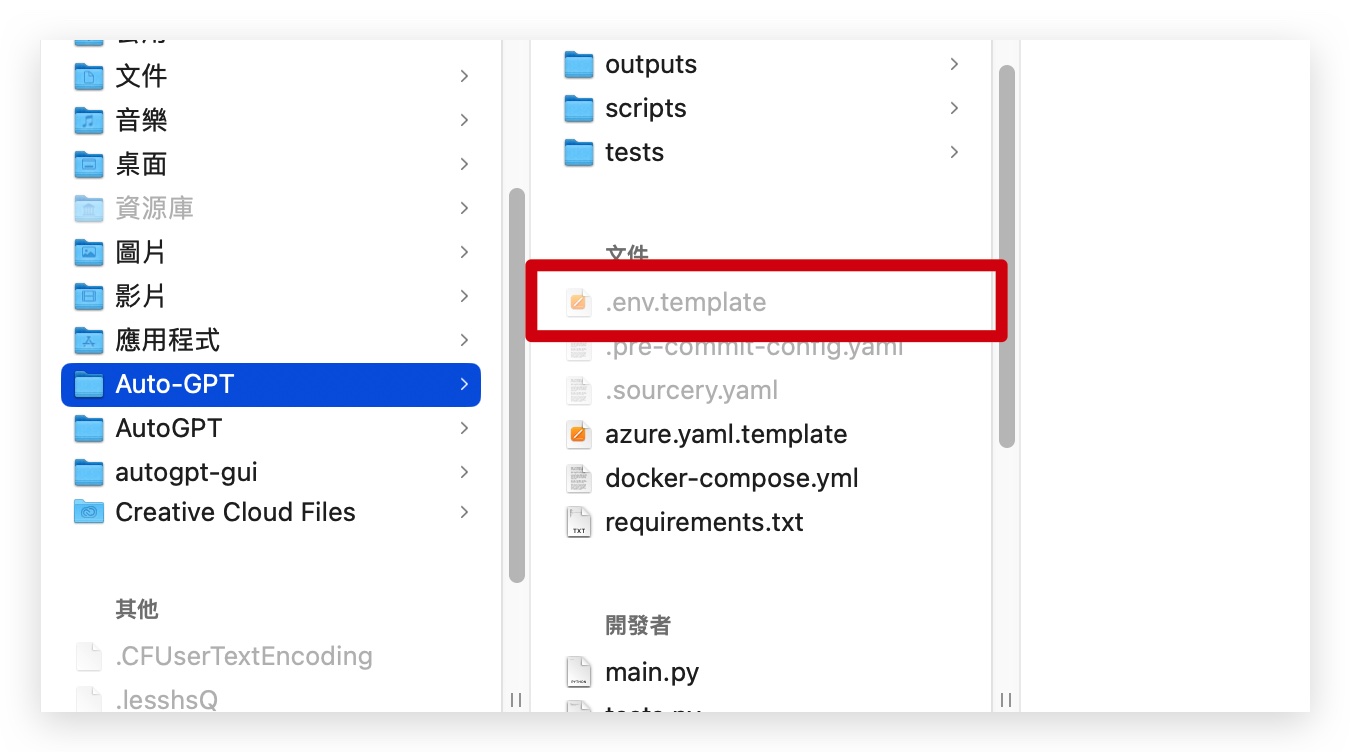Expand the outputs folder chevron
This screenshot has width=1350, height=752.
click(954, 64)
